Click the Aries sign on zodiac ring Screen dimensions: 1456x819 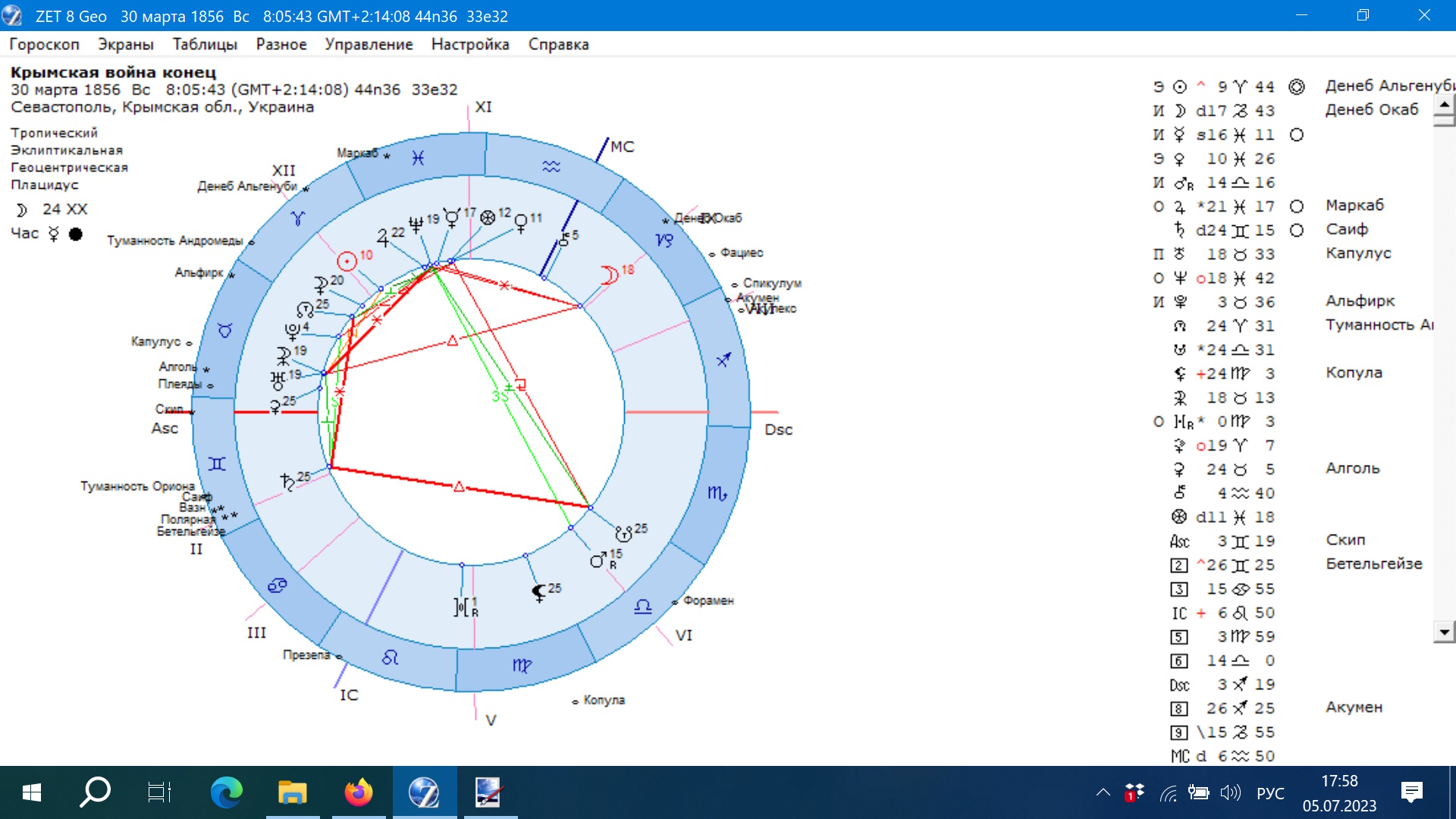(x=297, y=219)
